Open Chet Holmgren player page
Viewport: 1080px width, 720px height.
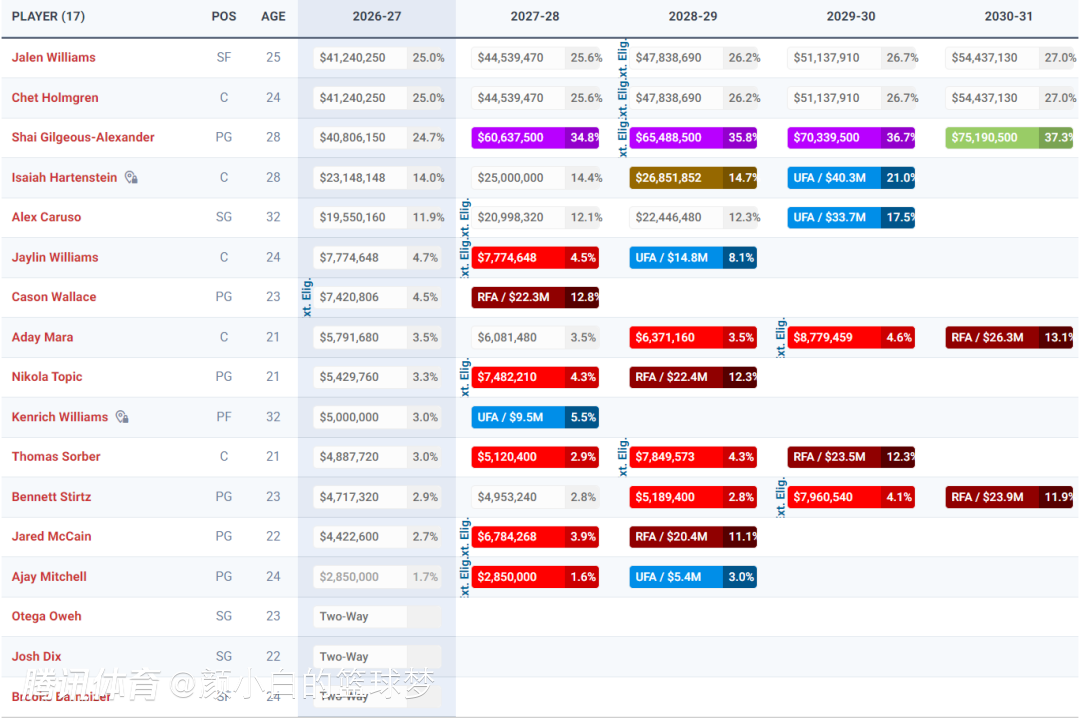pyautogui.click(x=55, y=98)
